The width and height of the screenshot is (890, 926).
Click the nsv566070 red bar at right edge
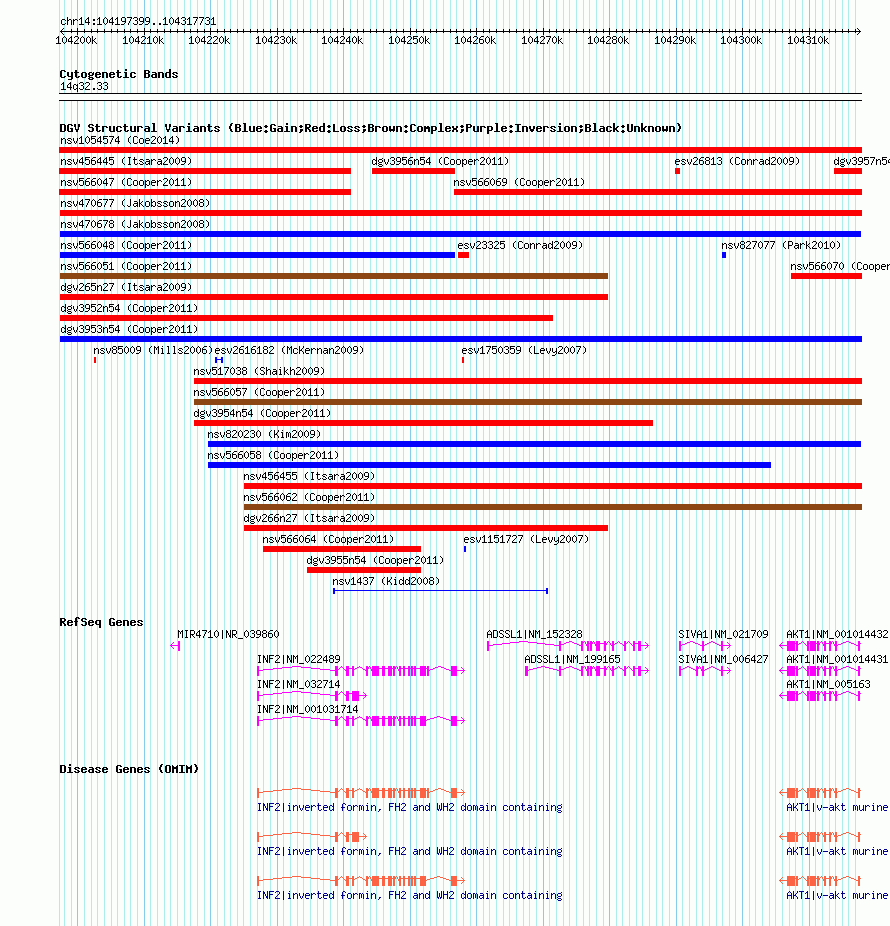(x=826, y=276)
